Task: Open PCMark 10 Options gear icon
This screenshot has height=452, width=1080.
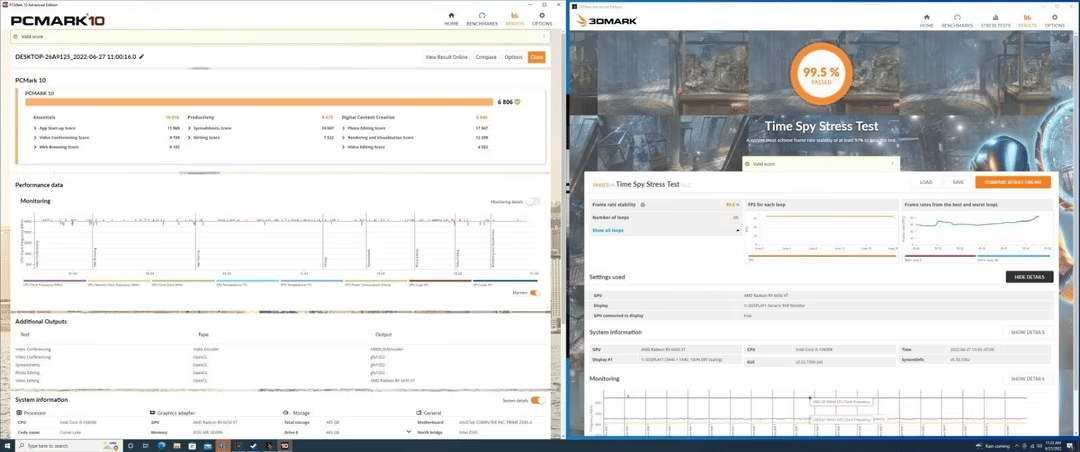Action: click(x=541, y=15)
